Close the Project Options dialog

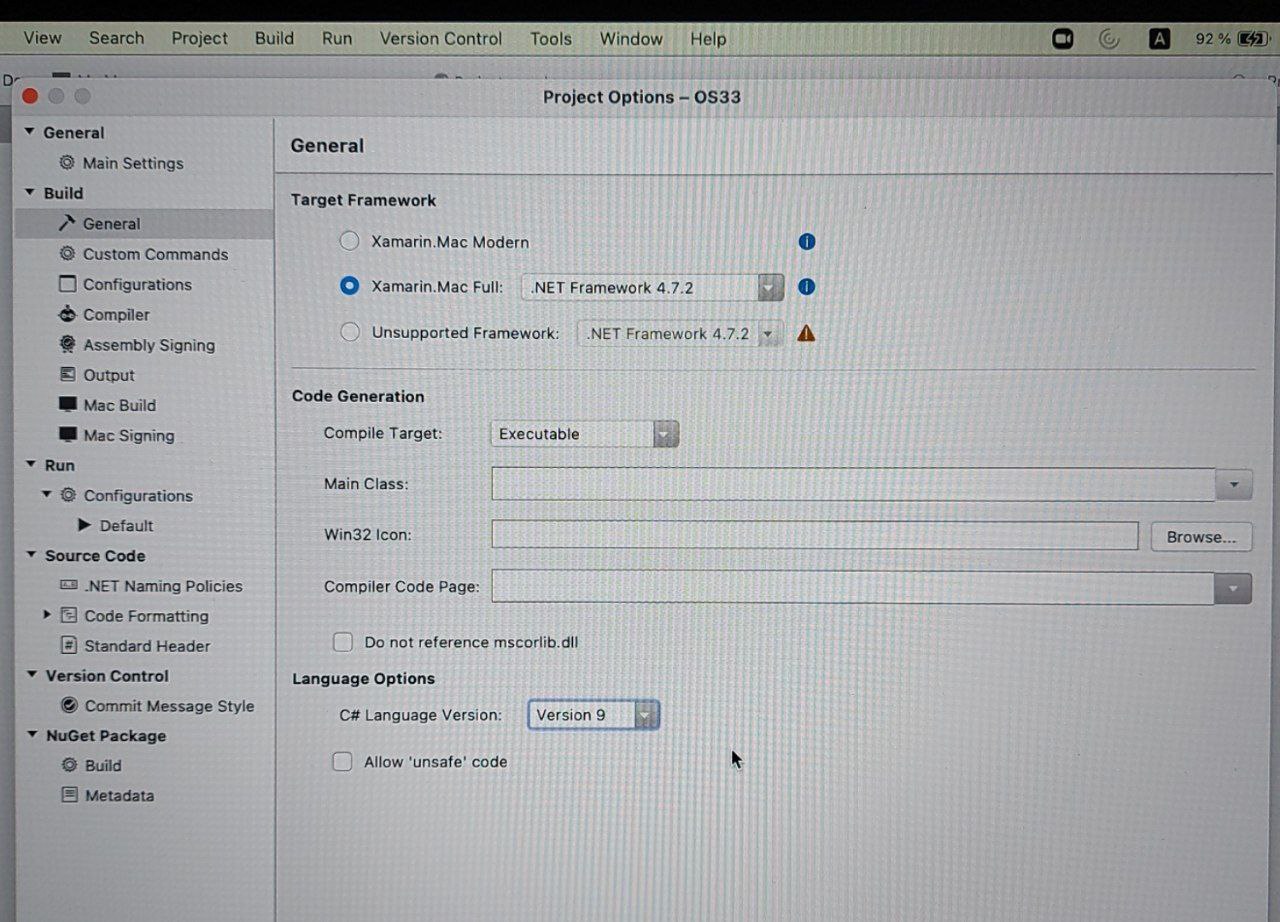pos(30,96)
